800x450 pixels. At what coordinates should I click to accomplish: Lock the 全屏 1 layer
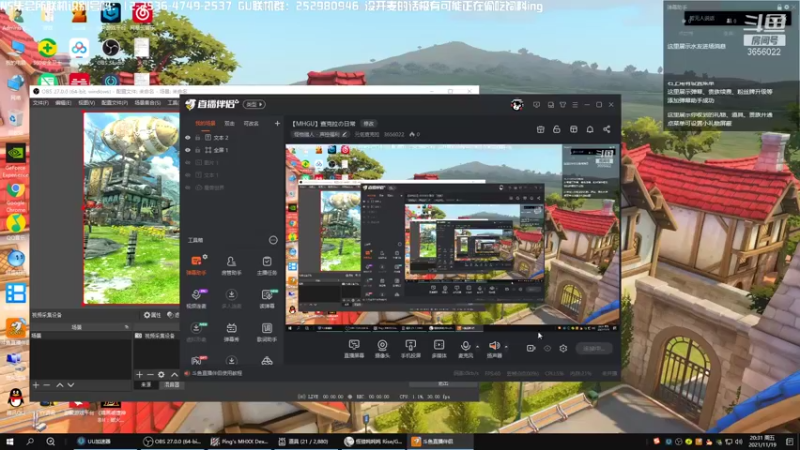click(x=197, y=150)
